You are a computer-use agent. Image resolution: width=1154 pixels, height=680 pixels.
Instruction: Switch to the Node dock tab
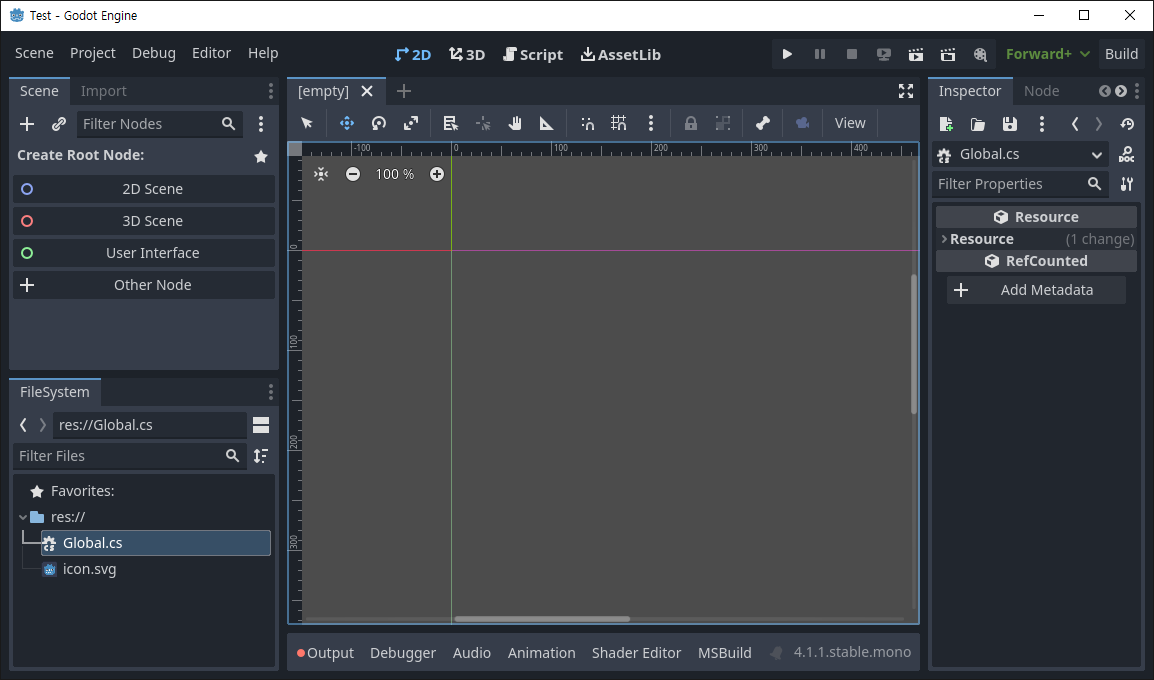coord(1041,91)
